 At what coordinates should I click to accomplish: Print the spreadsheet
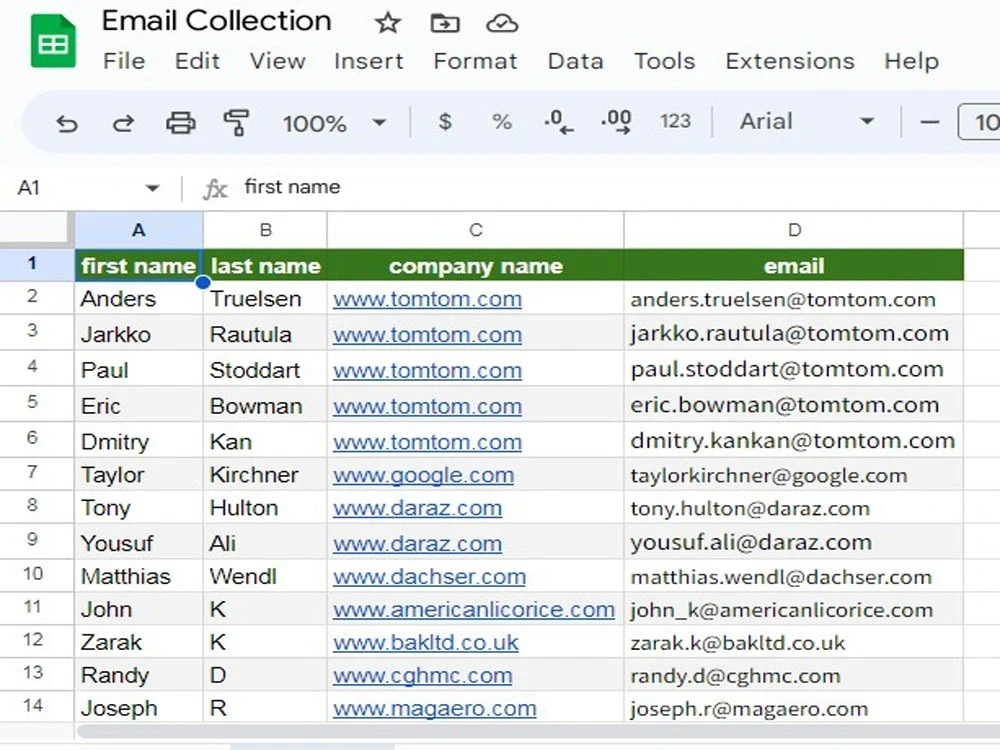(x=180, y=122)
